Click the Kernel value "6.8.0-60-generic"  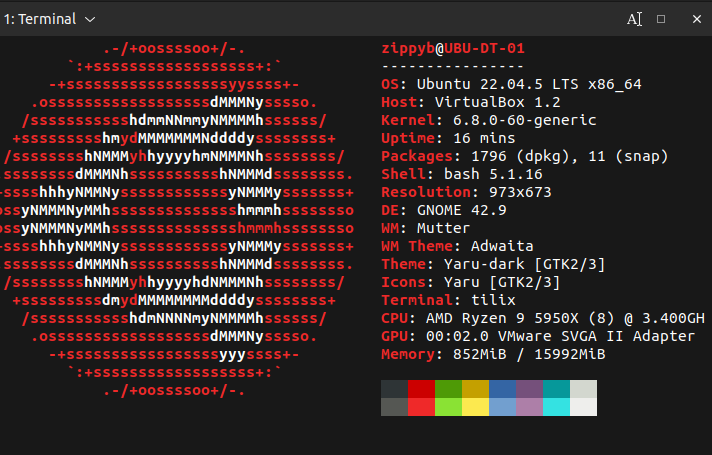click(x=524, y=120)
